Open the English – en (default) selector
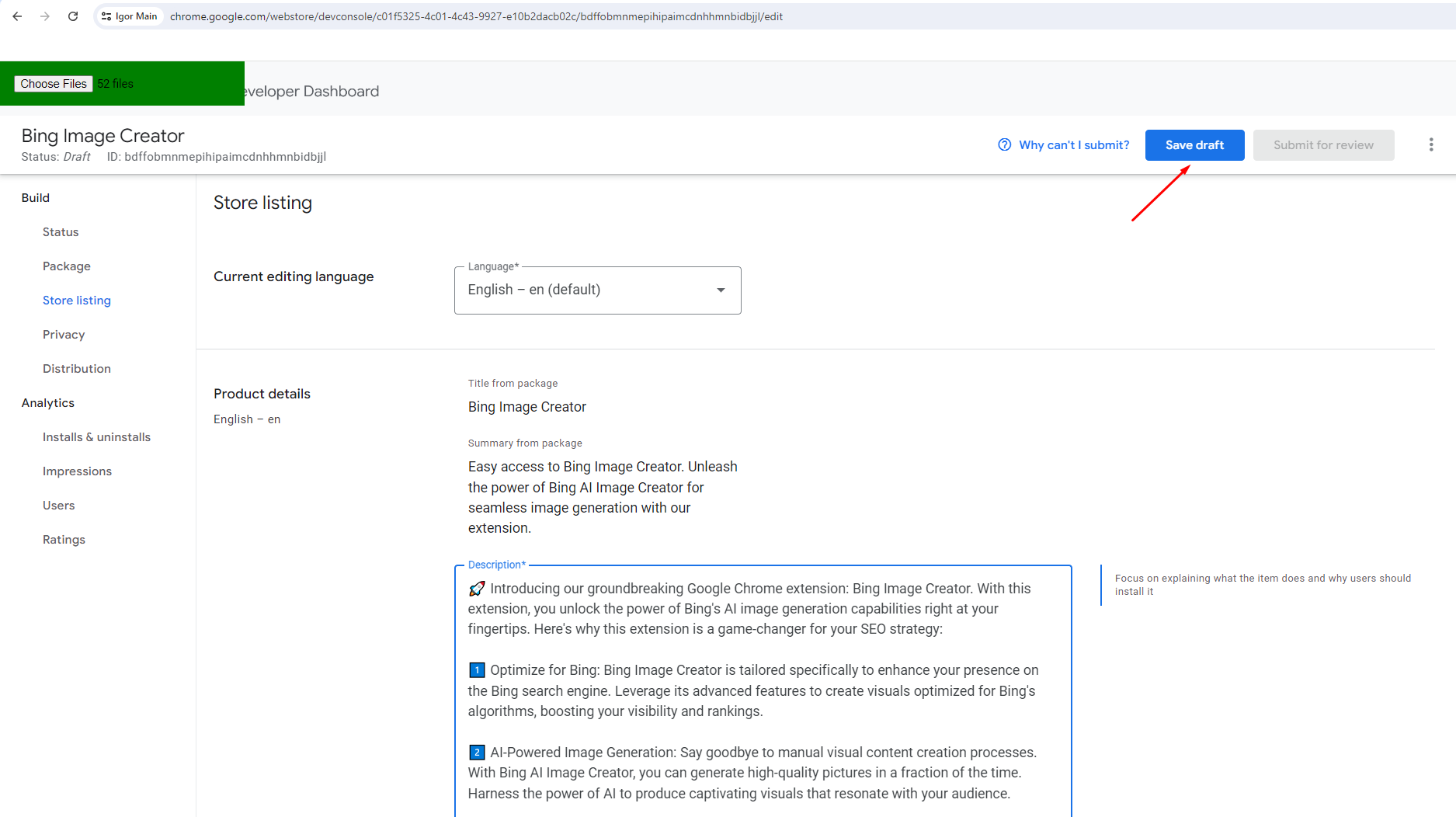 pyautogui.click(x=582, y=290)
